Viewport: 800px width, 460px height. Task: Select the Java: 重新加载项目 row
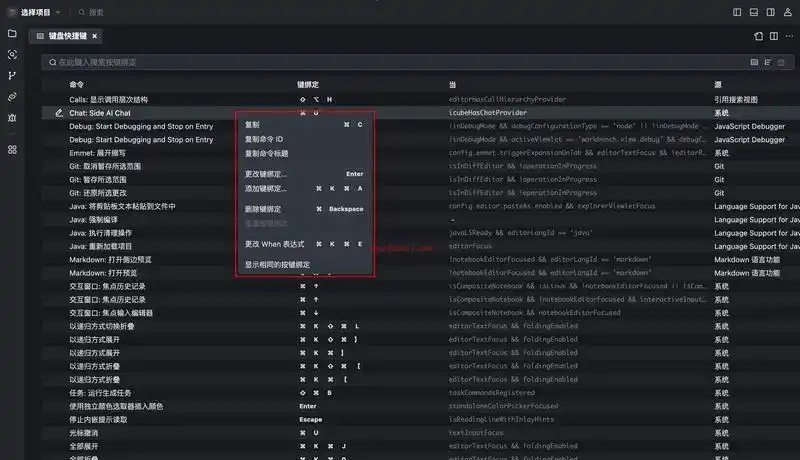[x=421, y=246]
